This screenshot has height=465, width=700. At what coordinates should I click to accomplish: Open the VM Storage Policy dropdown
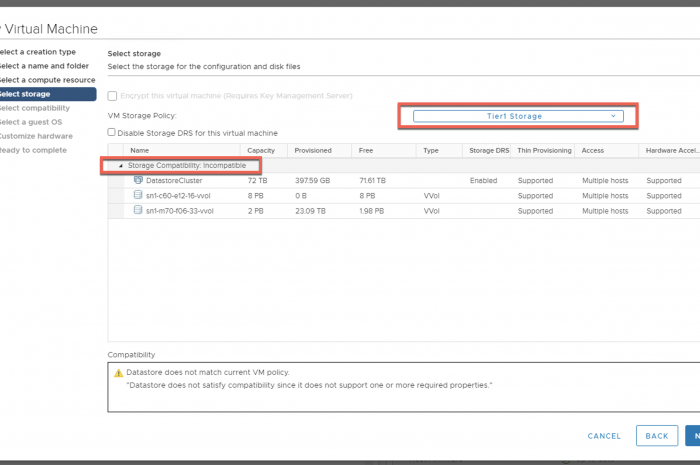click(x=518, y=116)
